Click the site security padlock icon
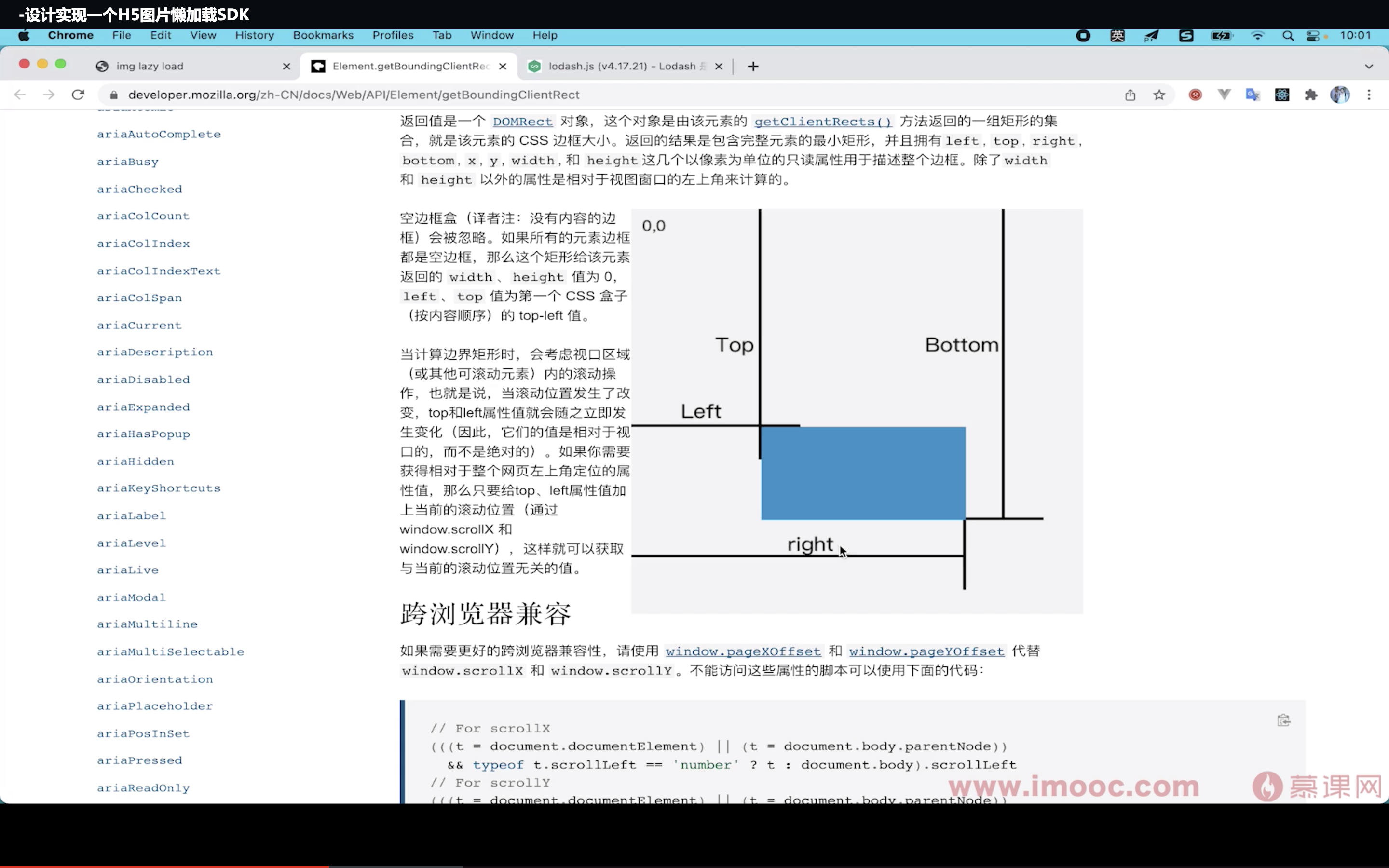 [x=114, y=95]
